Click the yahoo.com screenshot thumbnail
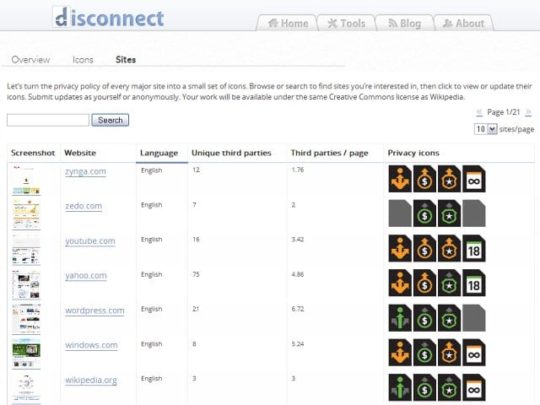Viewport: 540px width, 405px height. [26, 284]
